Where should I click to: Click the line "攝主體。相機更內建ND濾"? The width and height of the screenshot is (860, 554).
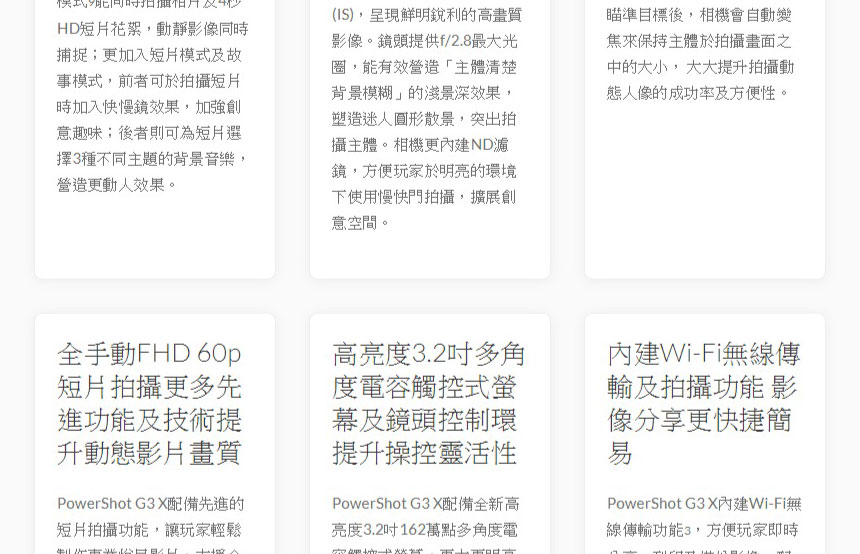421,145
